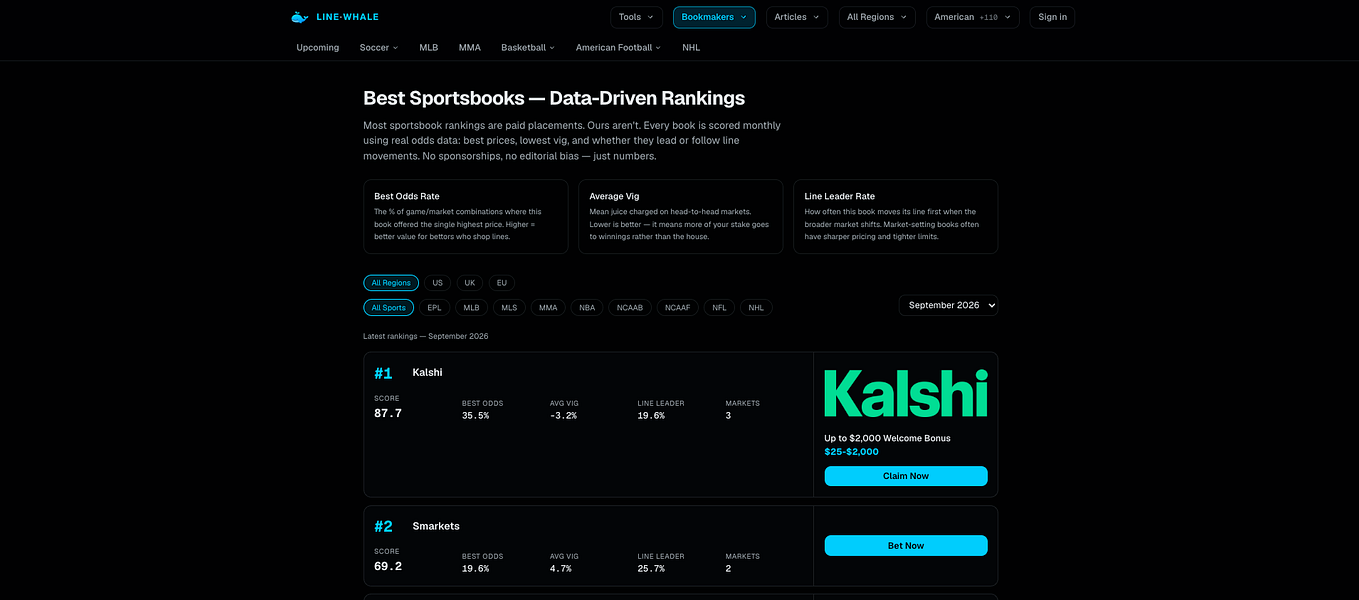Filter rankings by NFL

pyautogui.click(x=720, y=308)
